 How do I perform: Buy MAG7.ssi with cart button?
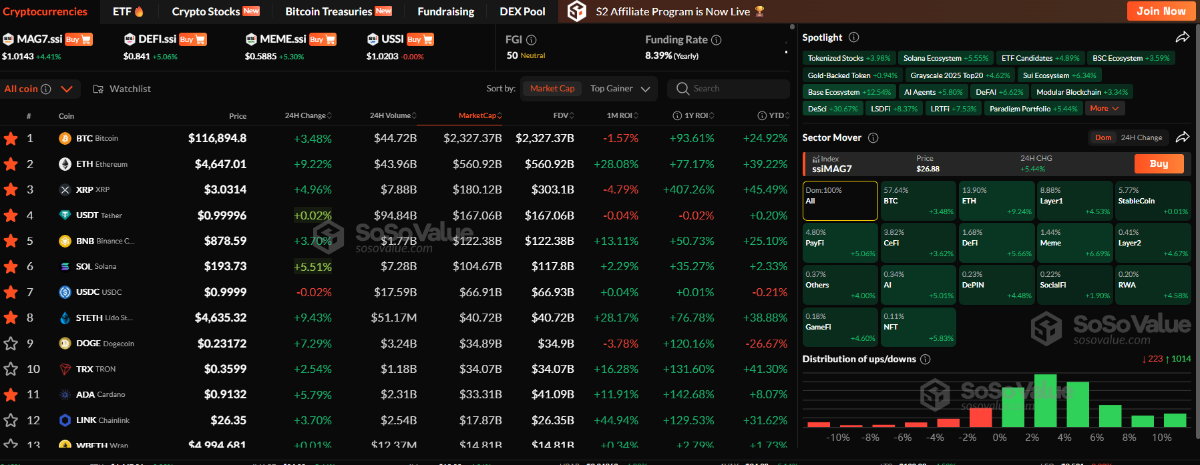tap(78, 38)
